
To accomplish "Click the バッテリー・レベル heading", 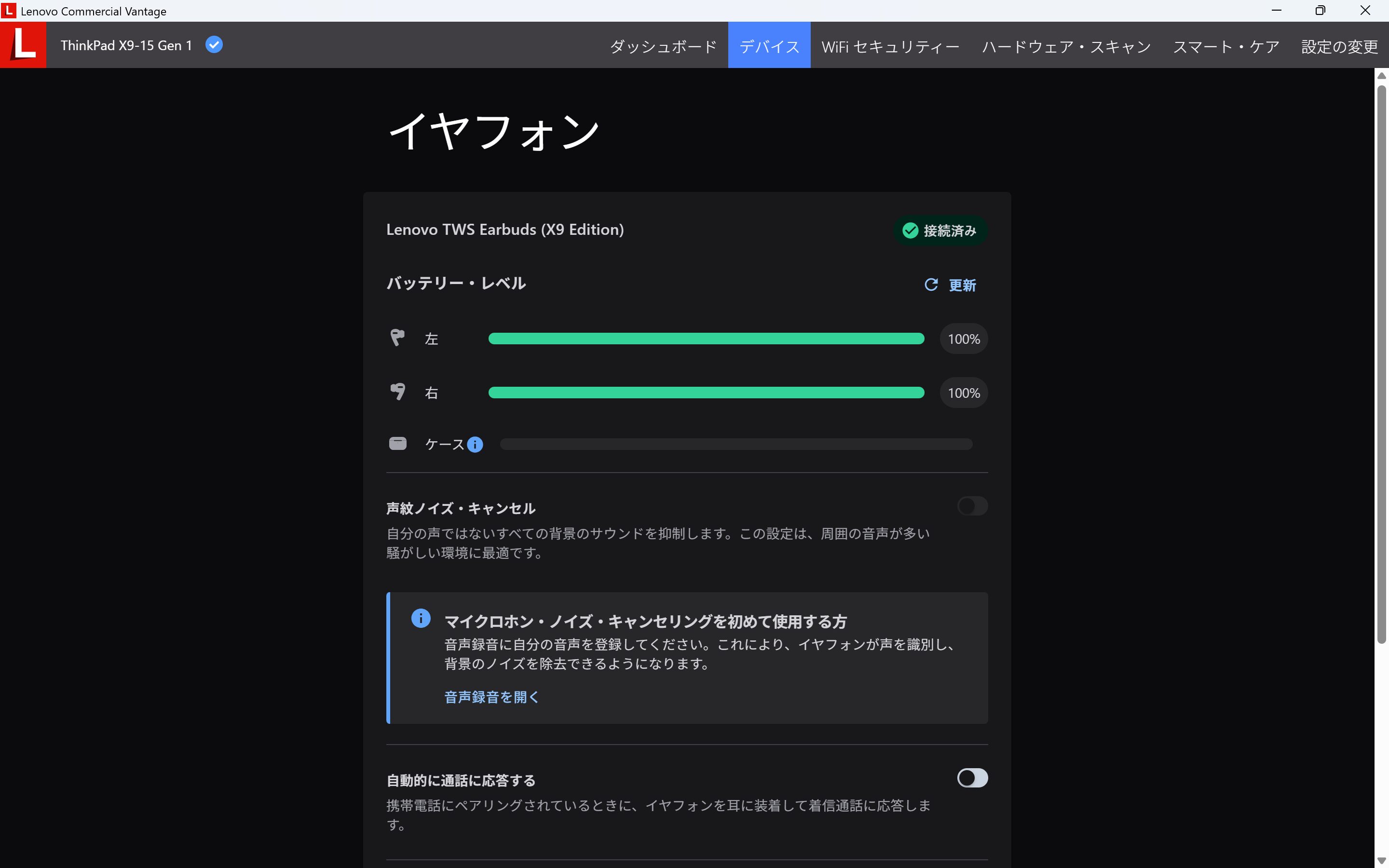I will (x=456, y=283).
